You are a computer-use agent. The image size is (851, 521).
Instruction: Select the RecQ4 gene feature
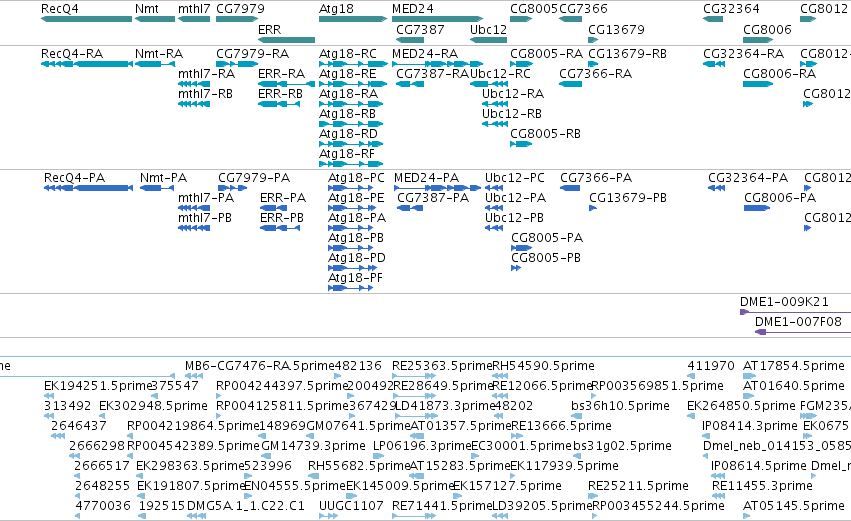(x=86, y=19)
